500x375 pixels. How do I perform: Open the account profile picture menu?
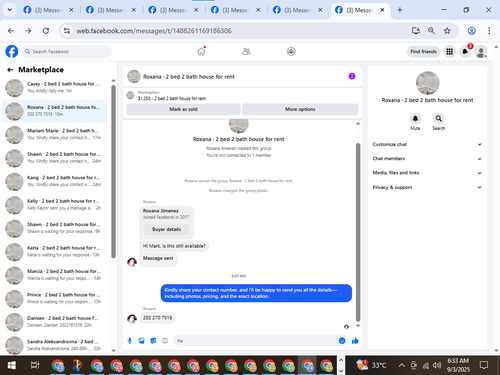click(481, 52)
